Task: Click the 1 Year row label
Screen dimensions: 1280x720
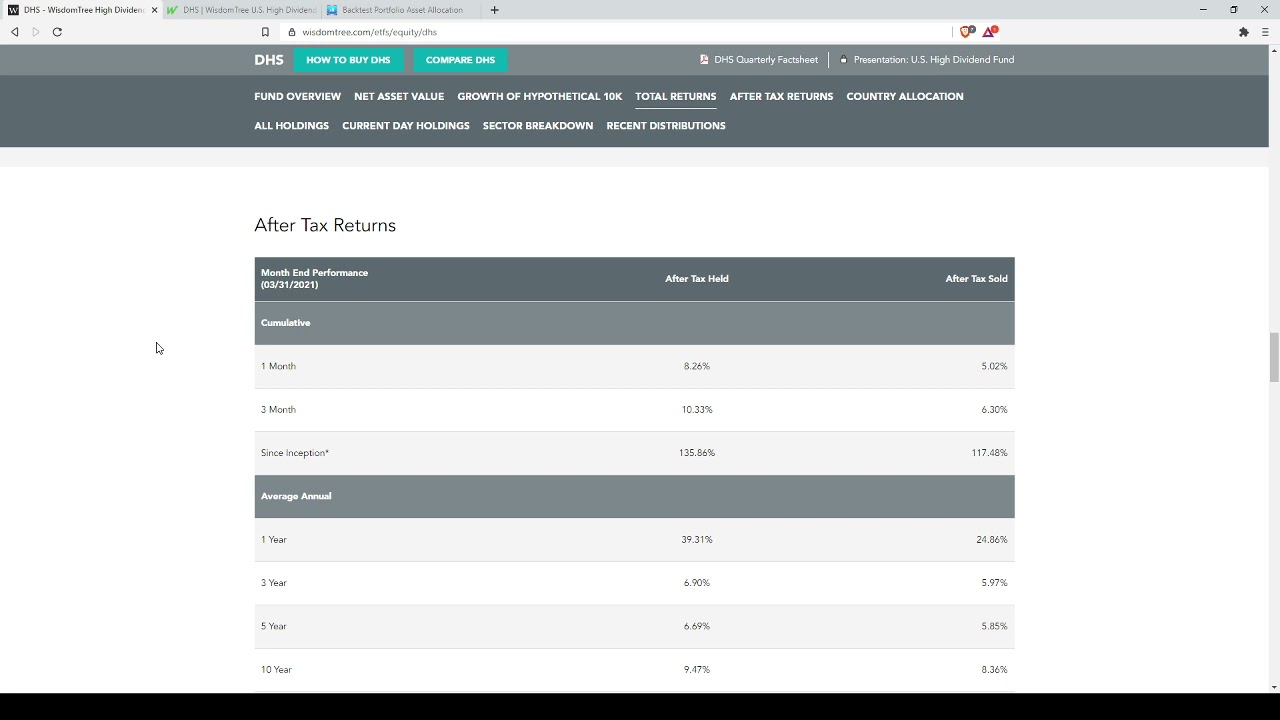Action: point(274,540)
